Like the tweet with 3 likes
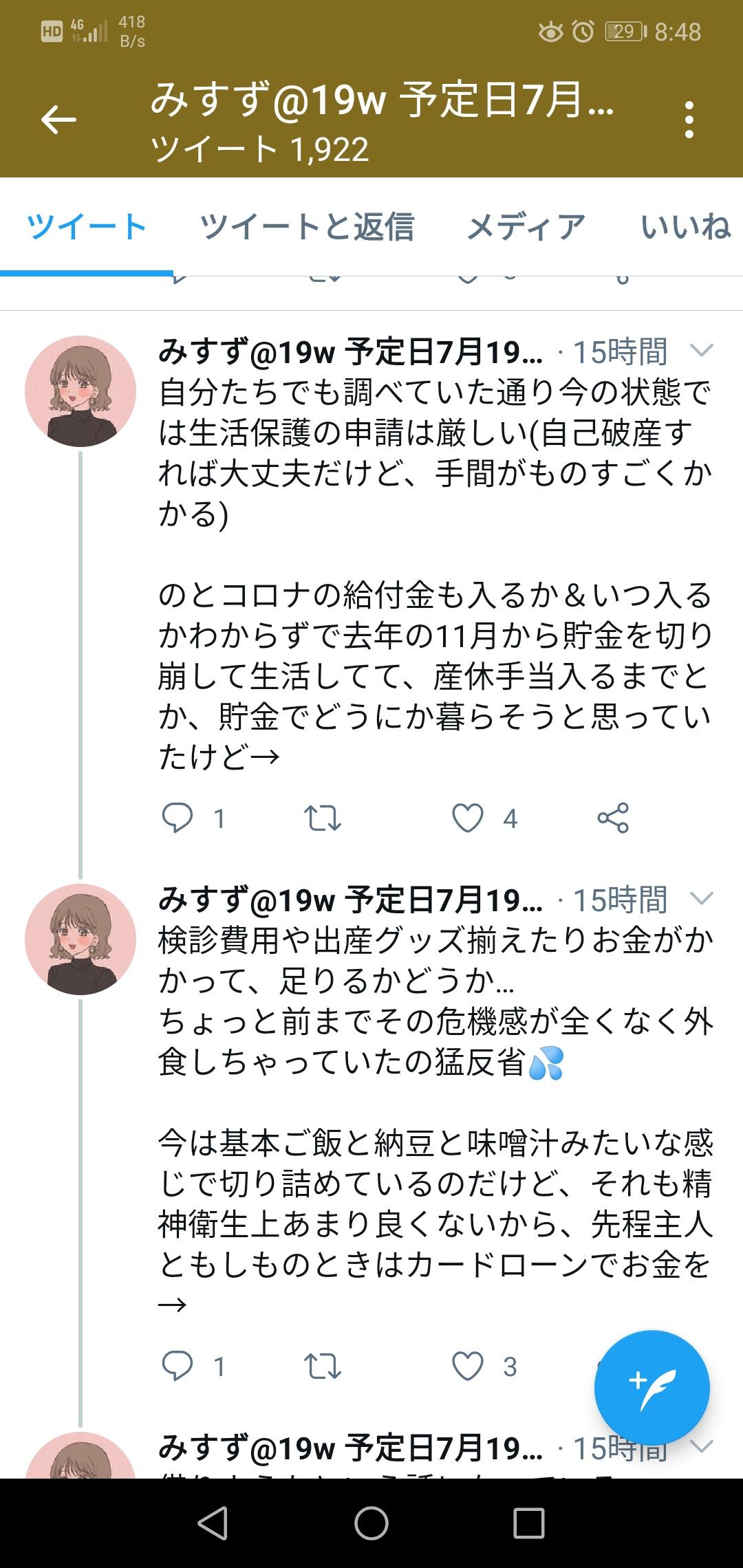The height and width of the screenshot is (1568, 743). click(468, 1366)
